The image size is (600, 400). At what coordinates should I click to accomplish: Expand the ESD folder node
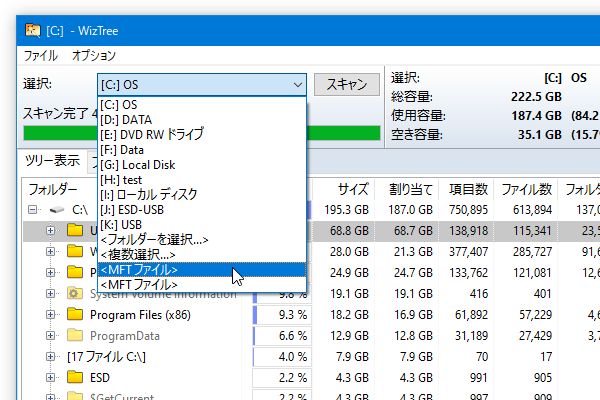pyautogui.click(x=50, y=378)
